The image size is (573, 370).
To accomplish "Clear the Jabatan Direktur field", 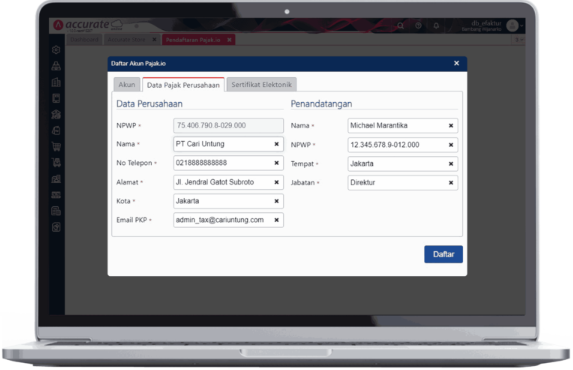I will (x=451, y=182).
